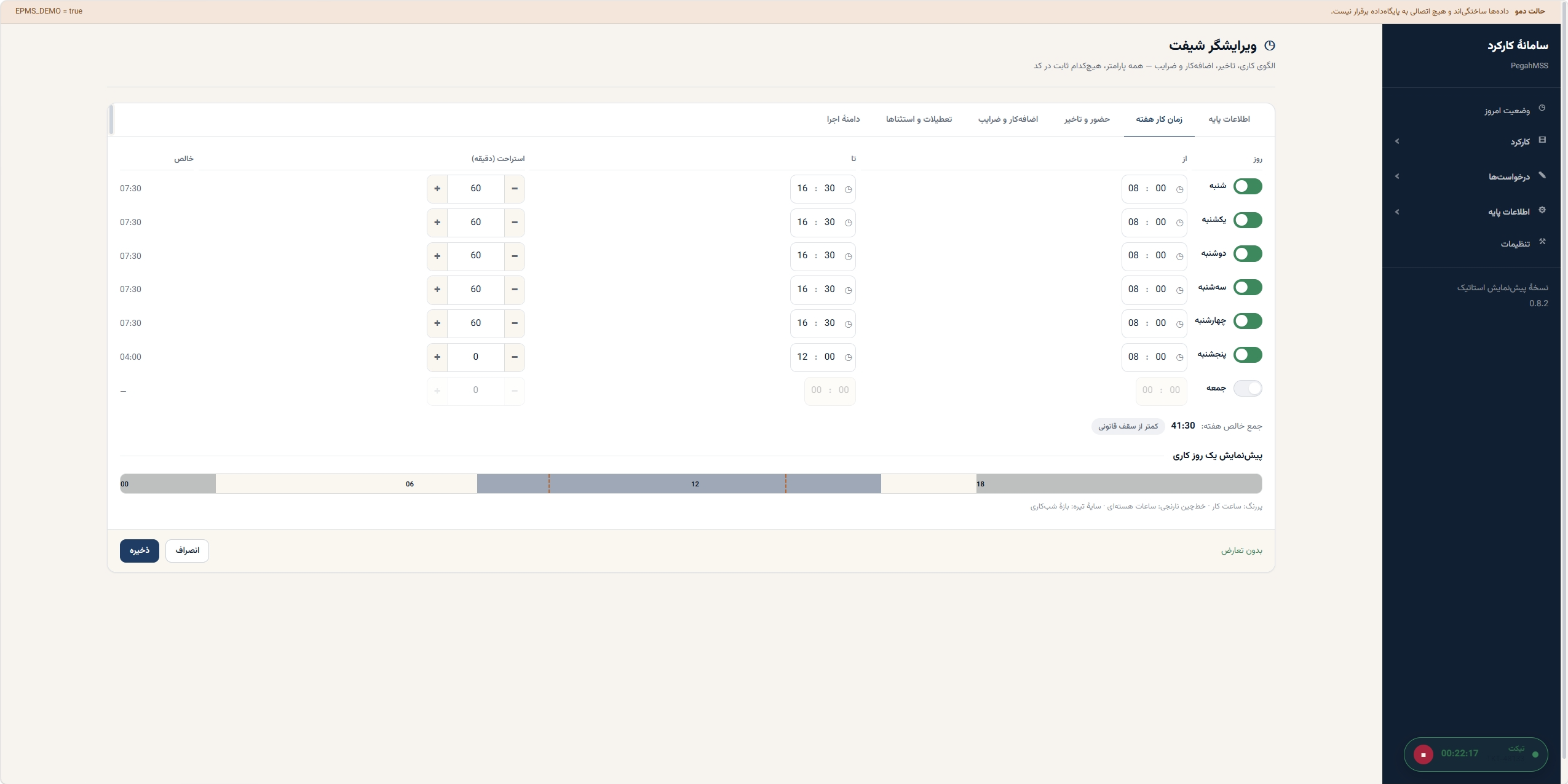Switch to the حضور و تاخیر tab
This screenshot has height=784, width=1568.
coord(1087,119)
